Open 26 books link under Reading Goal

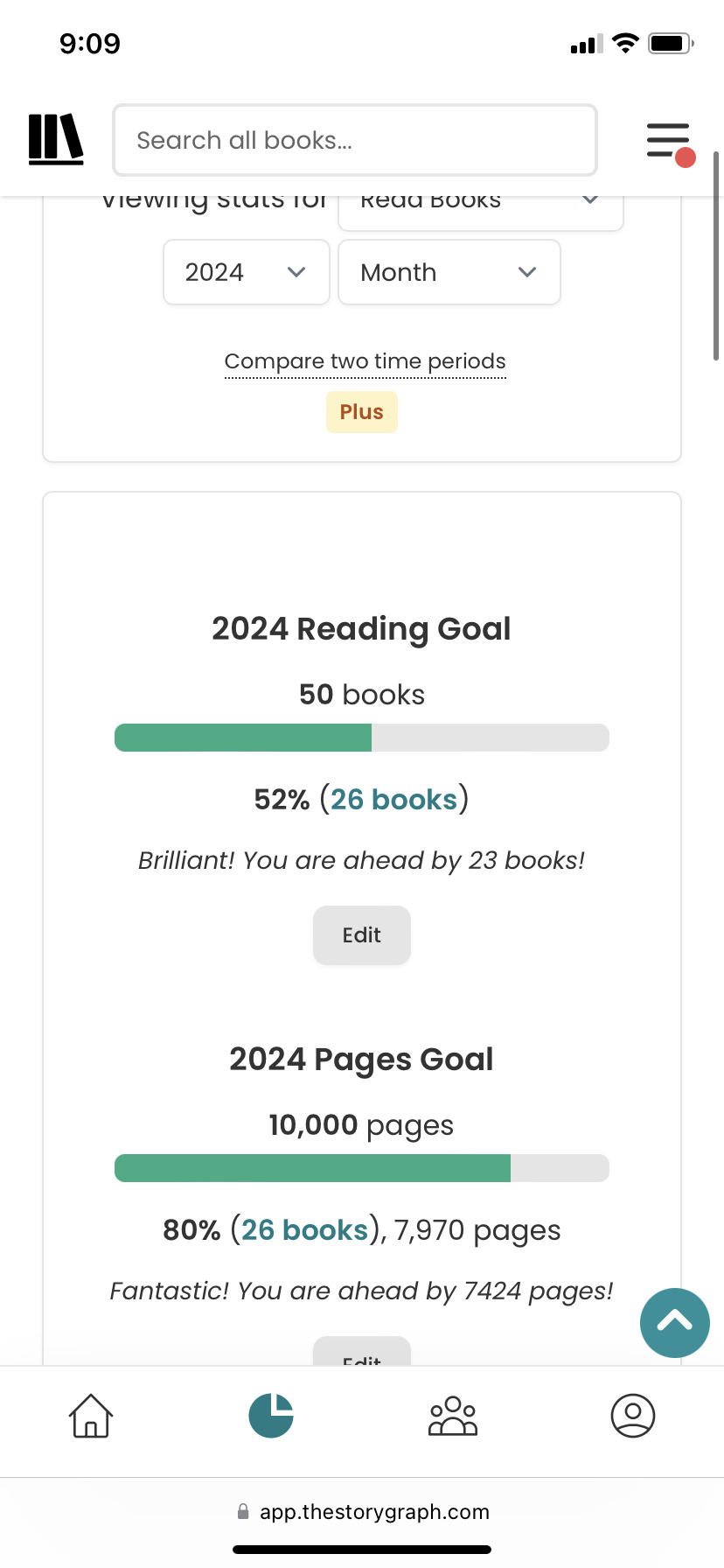pyautogui.click(x=394, y=799)
